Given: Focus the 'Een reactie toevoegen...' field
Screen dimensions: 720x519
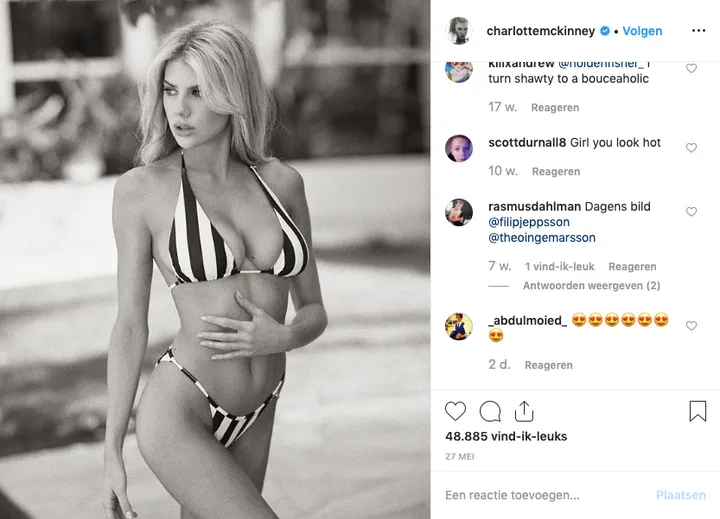Looking at the screenshot, I should point(544,495).
